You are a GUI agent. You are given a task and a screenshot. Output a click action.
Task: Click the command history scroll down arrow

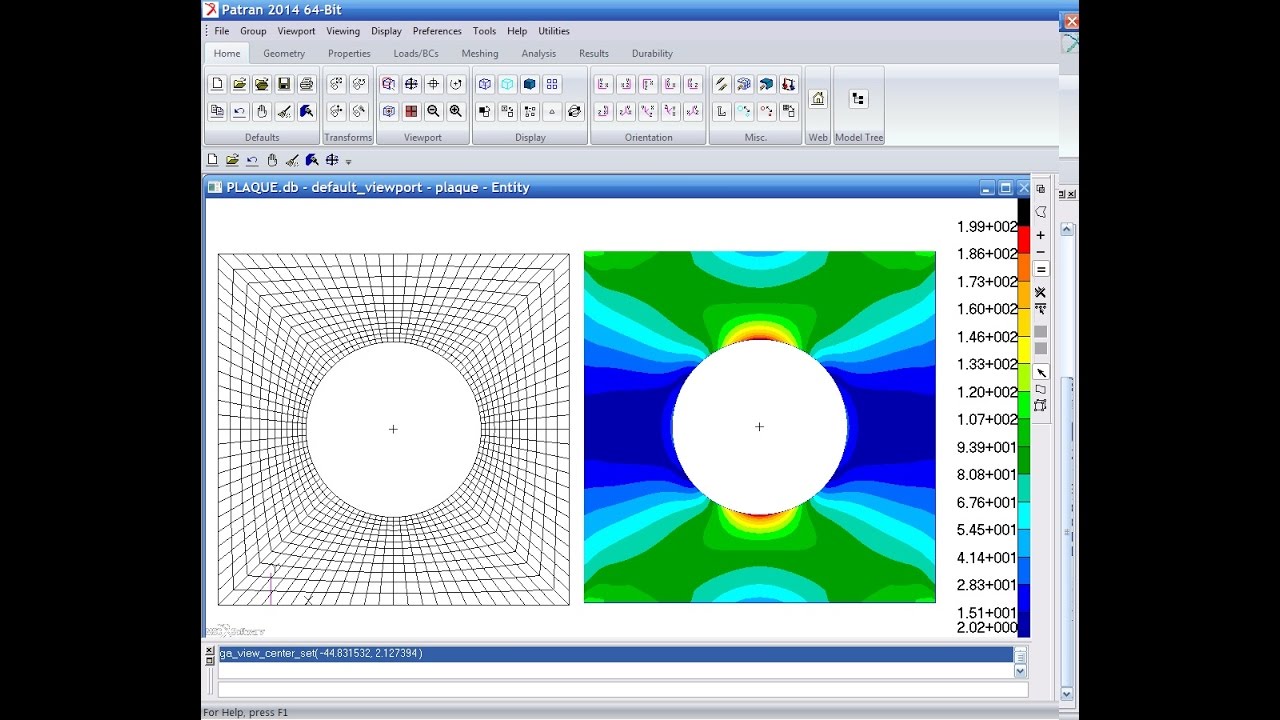tap(1020, 671)
